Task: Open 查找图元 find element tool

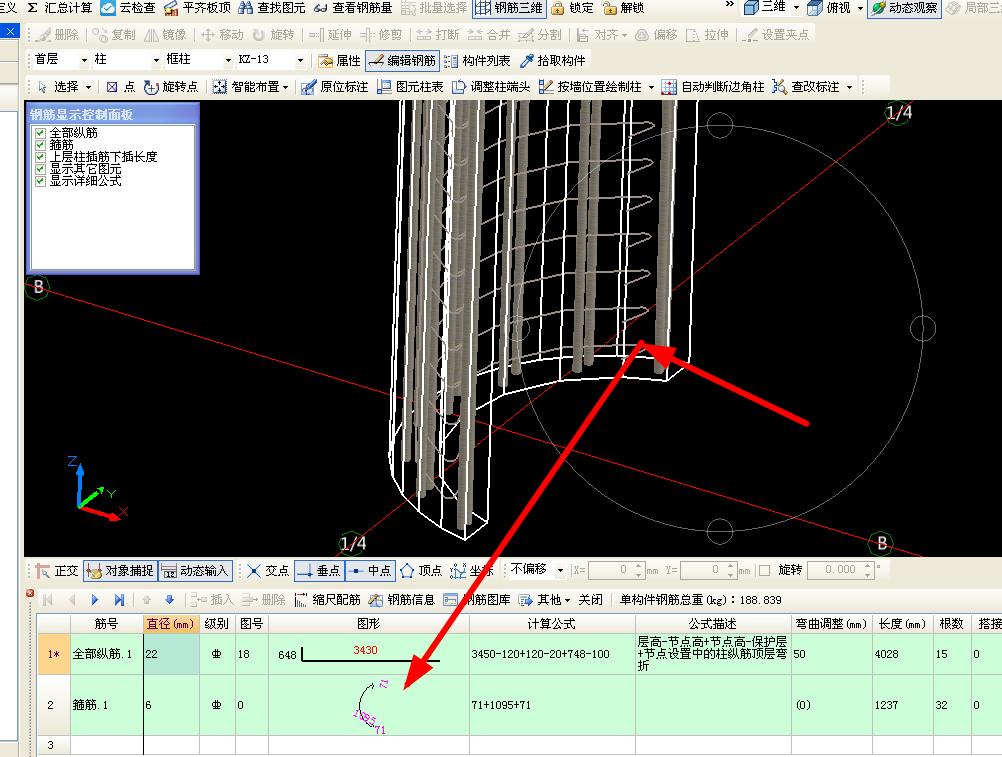Action: [272, 8]
